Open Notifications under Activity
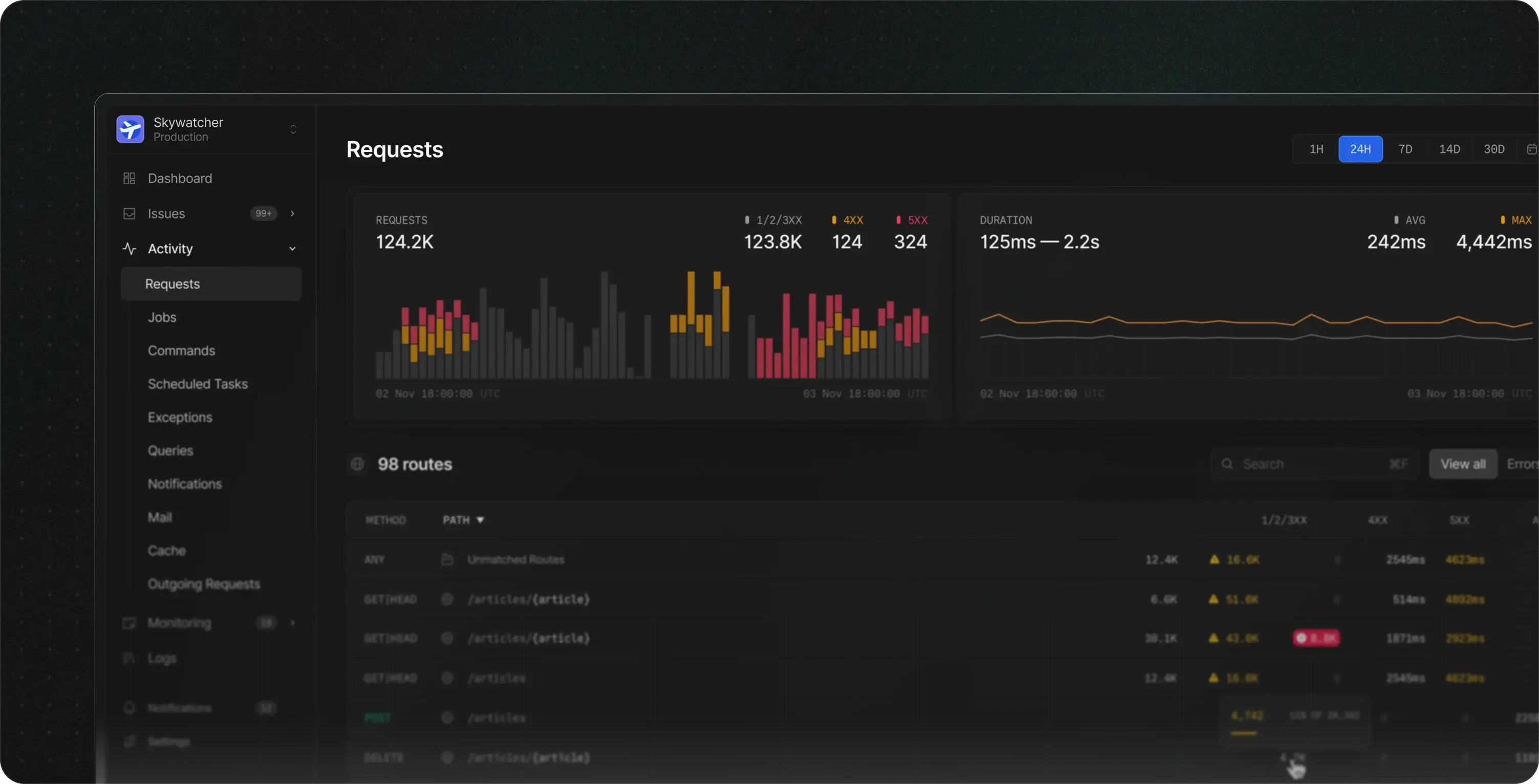Screen dimensions: 1539x784 pos(185,484)
